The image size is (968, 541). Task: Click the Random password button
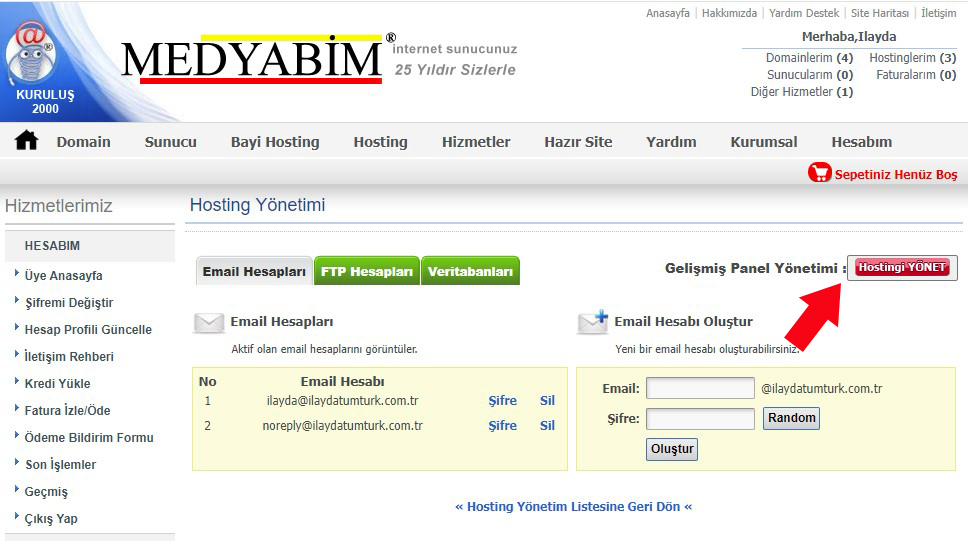coord(791,418)
